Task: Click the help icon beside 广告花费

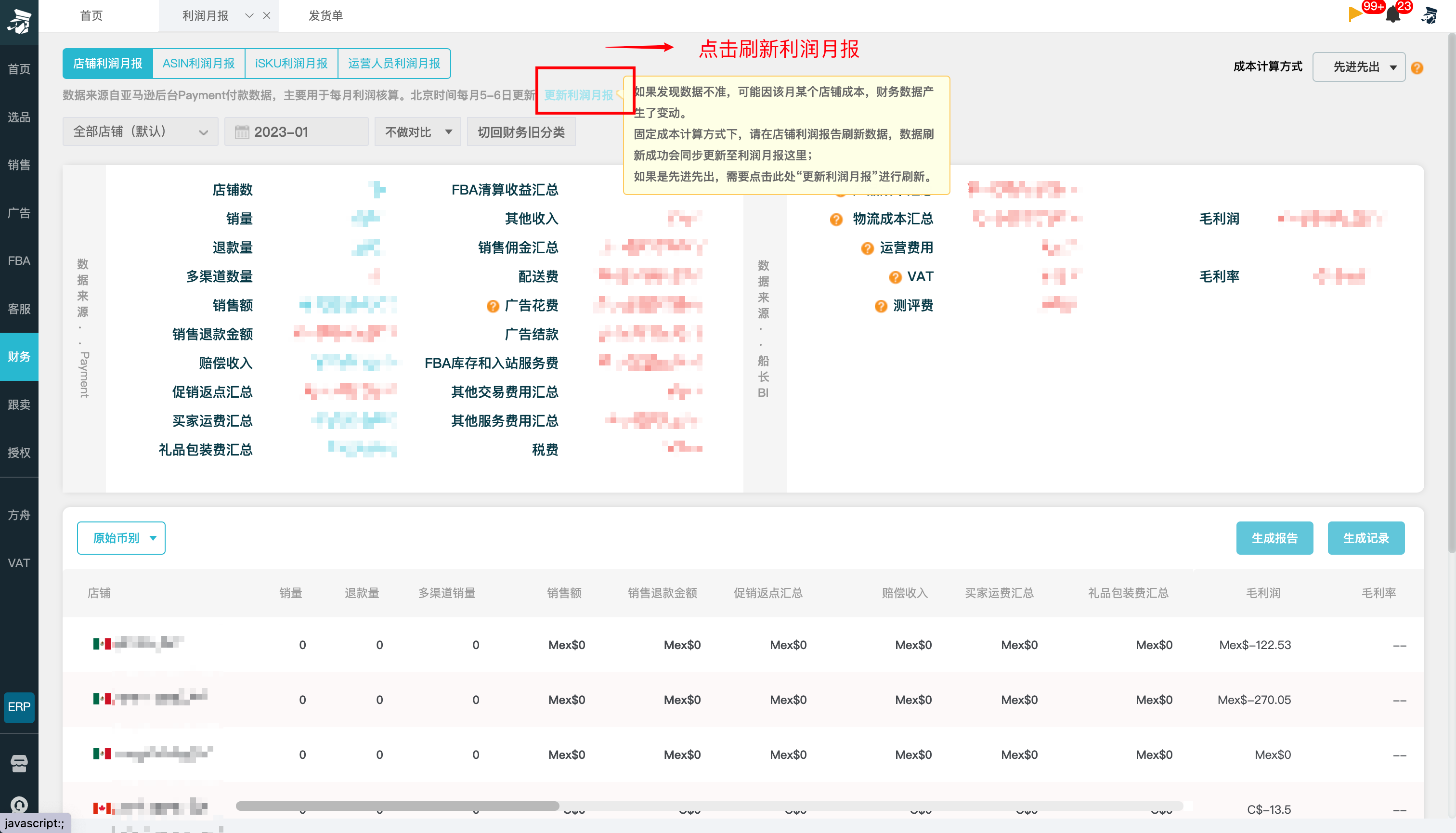Action: (493, 306)
